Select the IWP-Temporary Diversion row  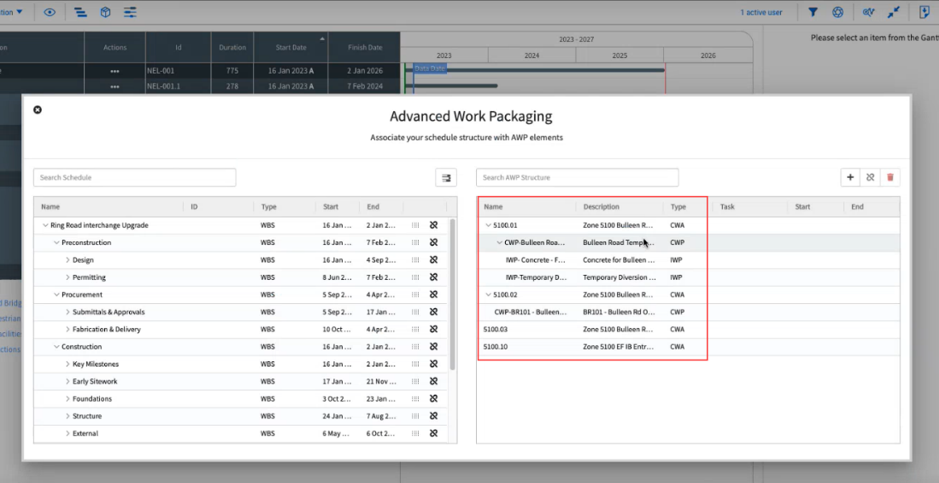click(x=536, y=277)
